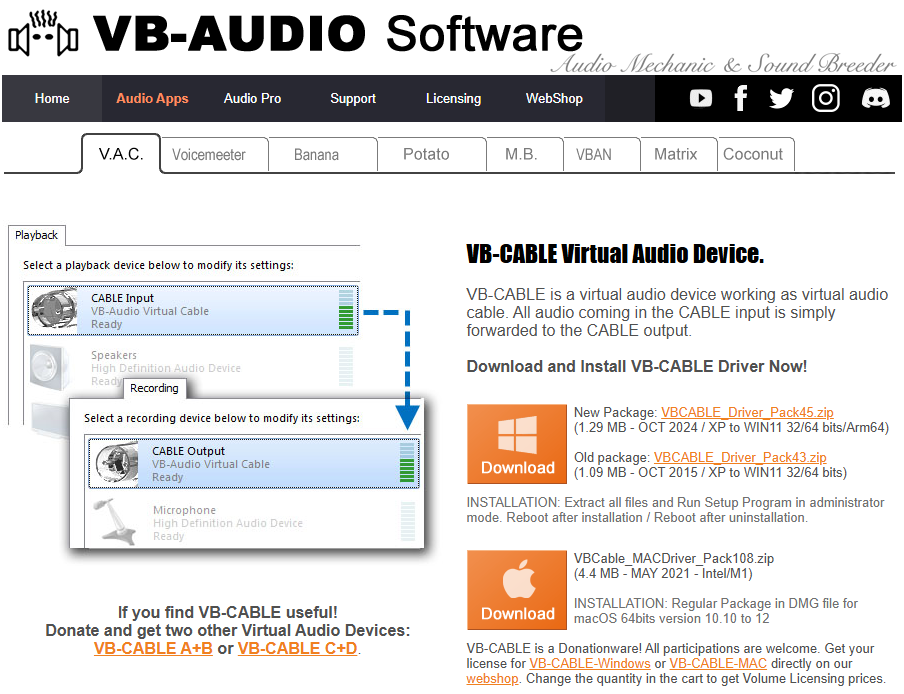Follow the webshop link
This screenshot has width=904, height=694.
point(492,679)
